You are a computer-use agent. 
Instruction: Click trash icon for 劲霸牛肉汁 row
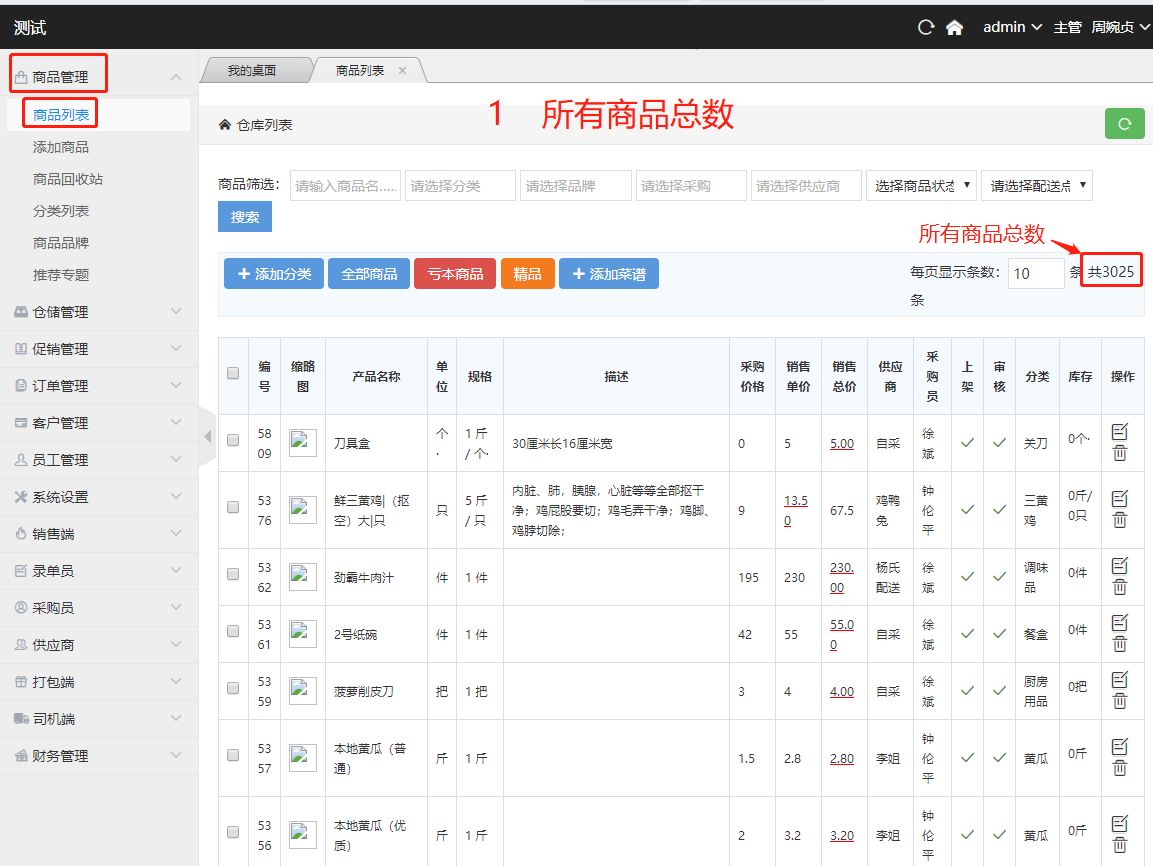point(1120,586)
